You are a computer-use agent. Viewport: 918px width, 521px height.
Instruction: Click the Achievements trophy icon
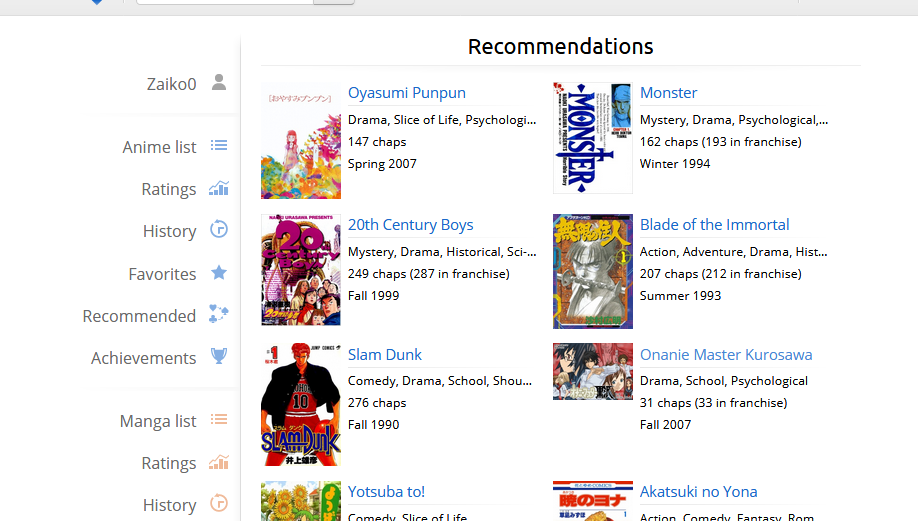point(219,356)
